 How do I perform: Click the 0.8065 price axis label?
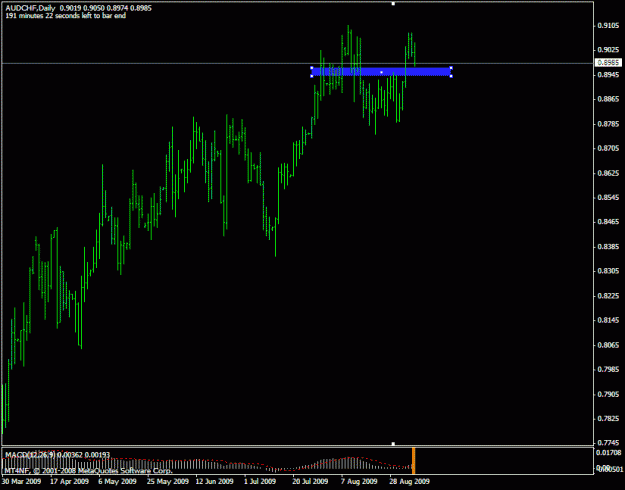(x=608, y=345)
